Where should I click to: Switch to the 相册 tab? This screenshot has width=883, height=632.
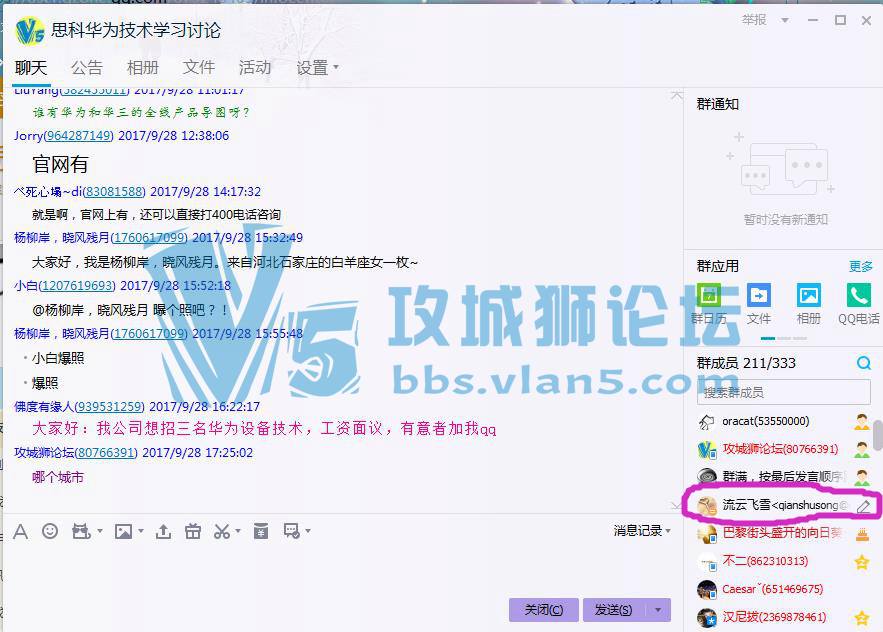click(x=142, y=68)
